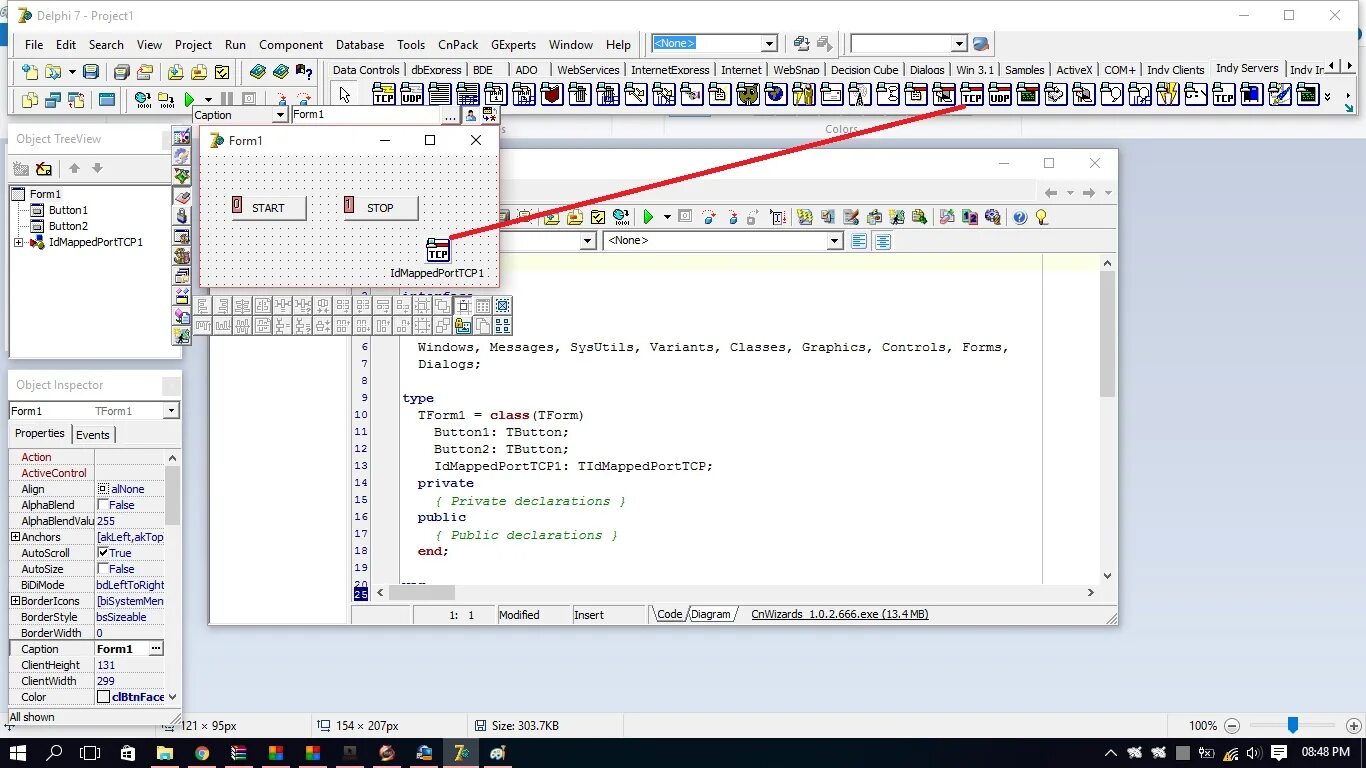1366x768 pixels.
Task: Click the lock controls icon in alignment palette
Action: tap(462, 325)
